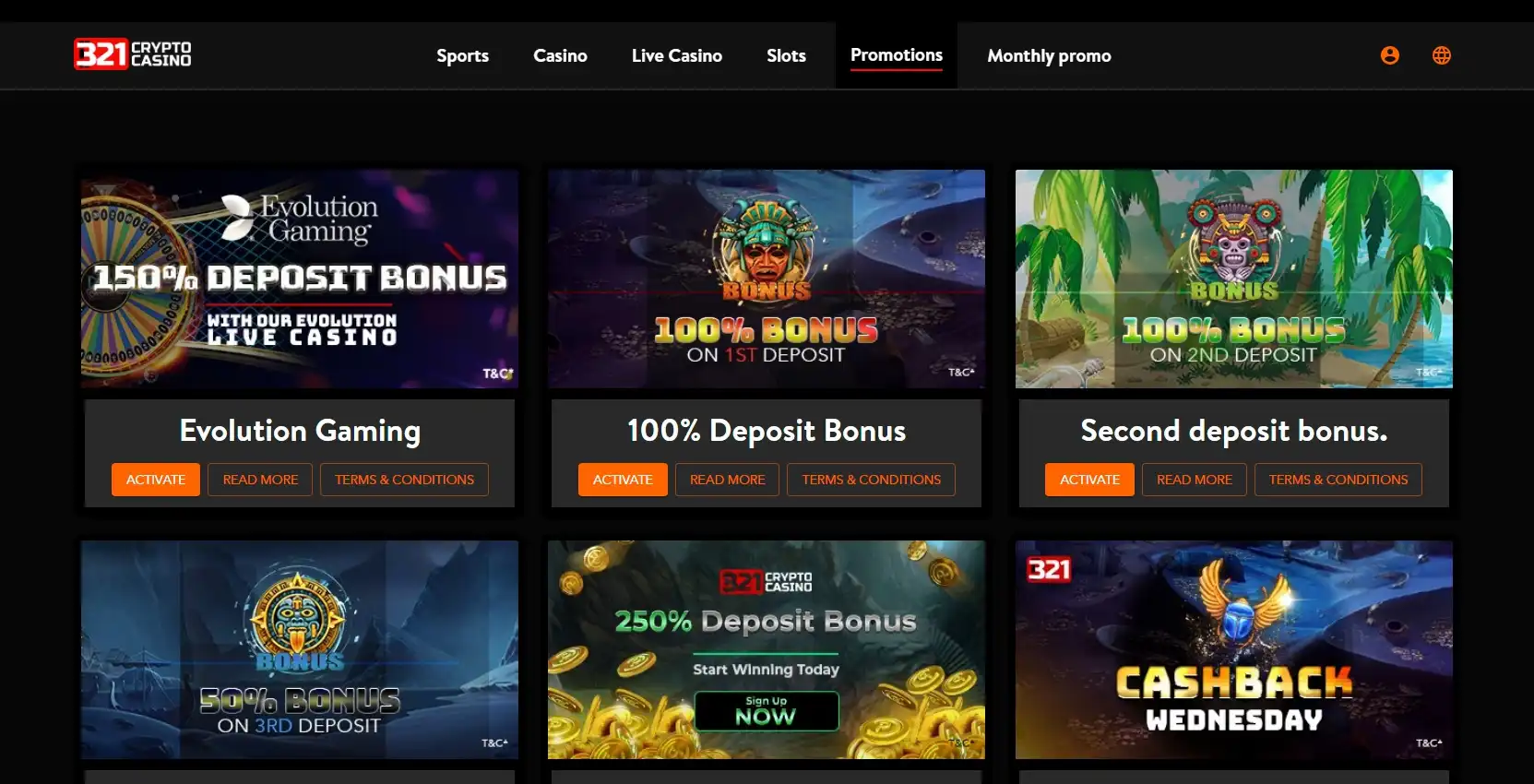The image size is (1534, 784).
Task: Activate the Second deposit bonus
Action: point(1089,480)
